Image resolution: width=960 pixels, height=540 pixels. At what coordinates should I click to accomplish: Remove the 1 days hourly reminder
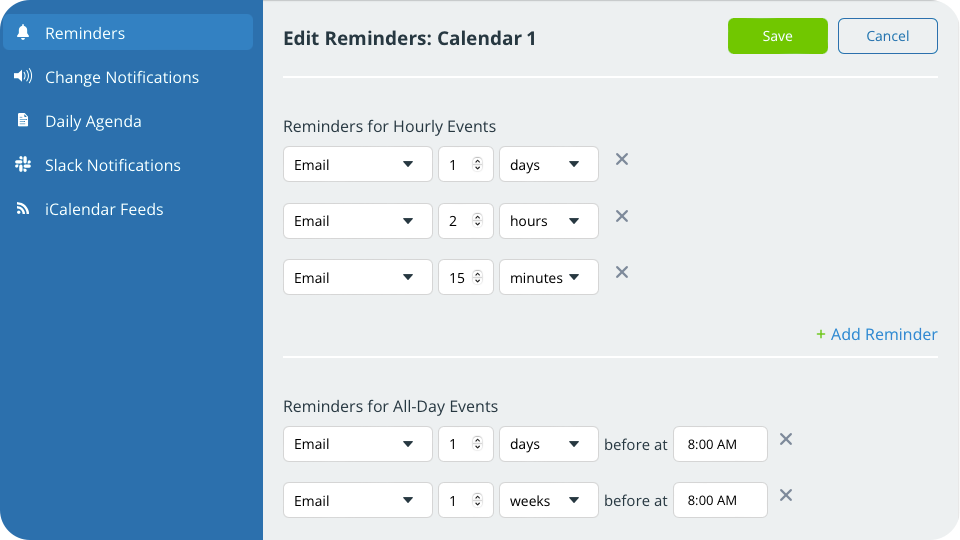tap(622, 159)
